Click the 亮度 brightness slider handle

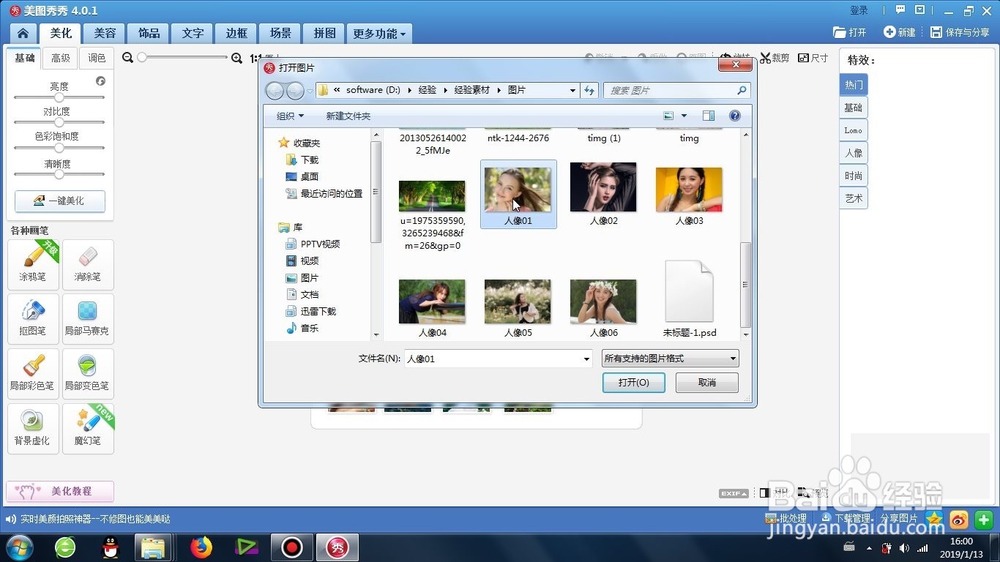coord(59,98)
